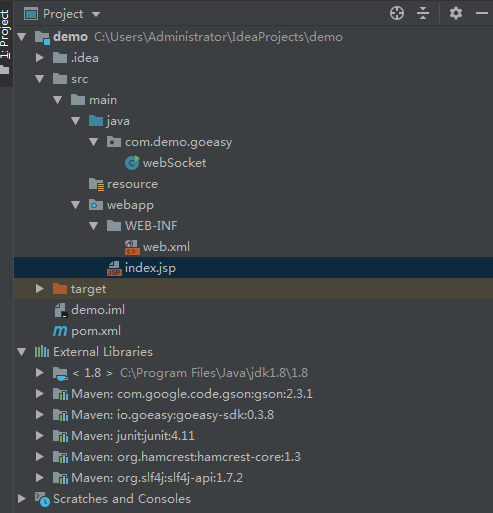The image size is (493, 513).
Task: Open the Project panel settings gear
Action: pos(456,14)
